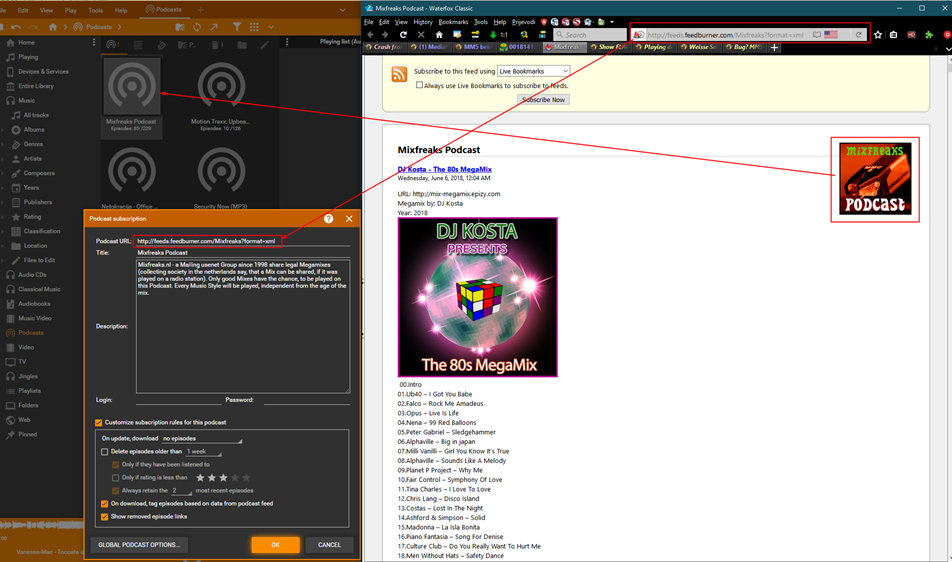Click the bookmark star icon in Waterfox
Viewport: 952px width, 562px height.
point(878,34)
